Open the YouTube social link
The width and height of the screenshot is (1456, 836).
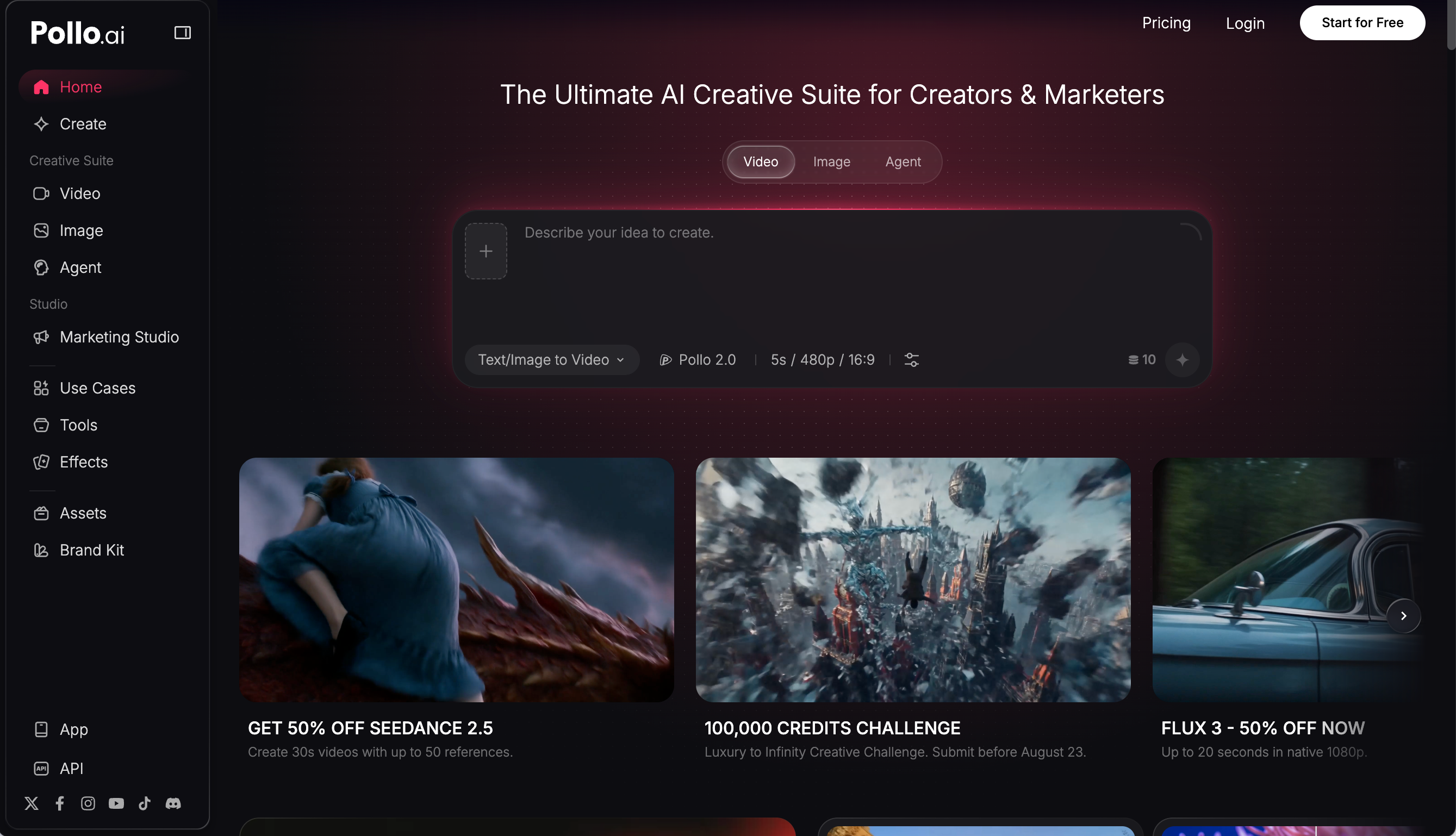coord(116,803)
